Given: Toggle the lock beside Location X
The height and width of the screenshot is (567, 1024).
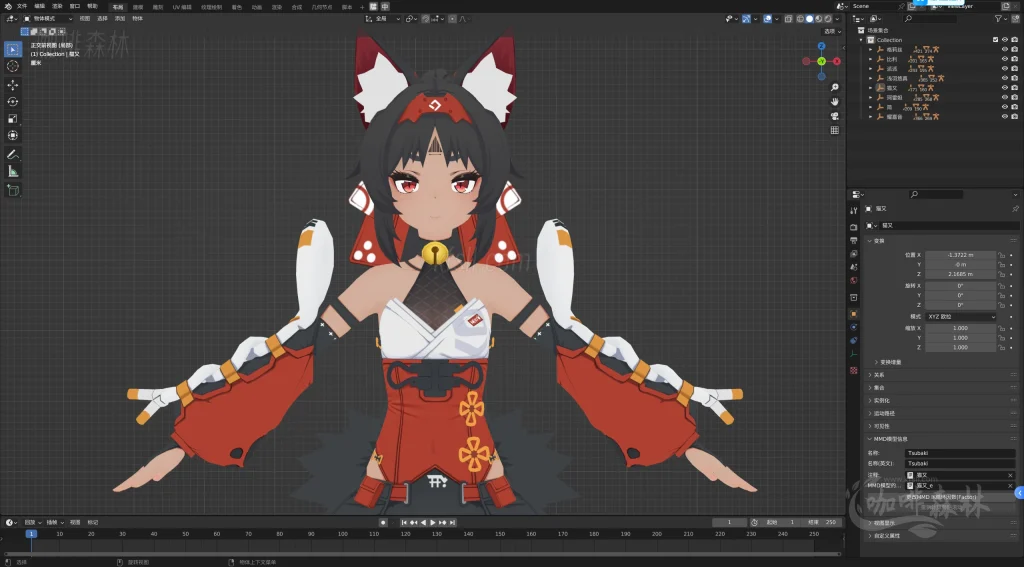Looking at the screenshot, I should 1002,255.
